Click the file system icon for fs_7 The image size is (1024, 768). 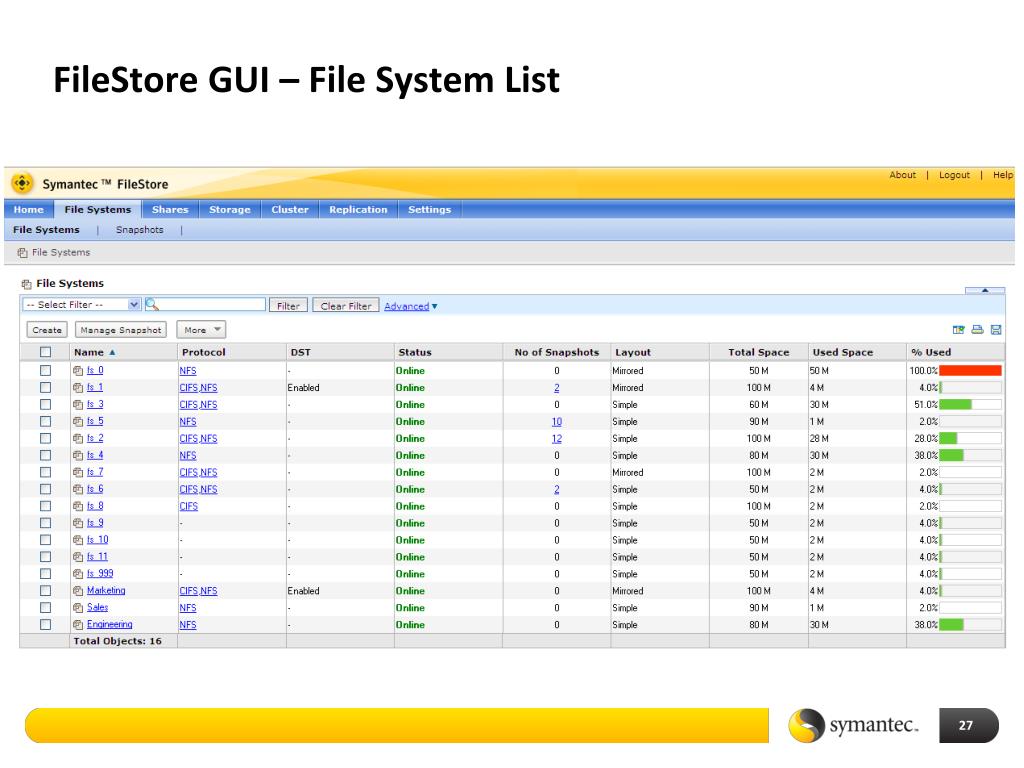[x=78, y=473]
